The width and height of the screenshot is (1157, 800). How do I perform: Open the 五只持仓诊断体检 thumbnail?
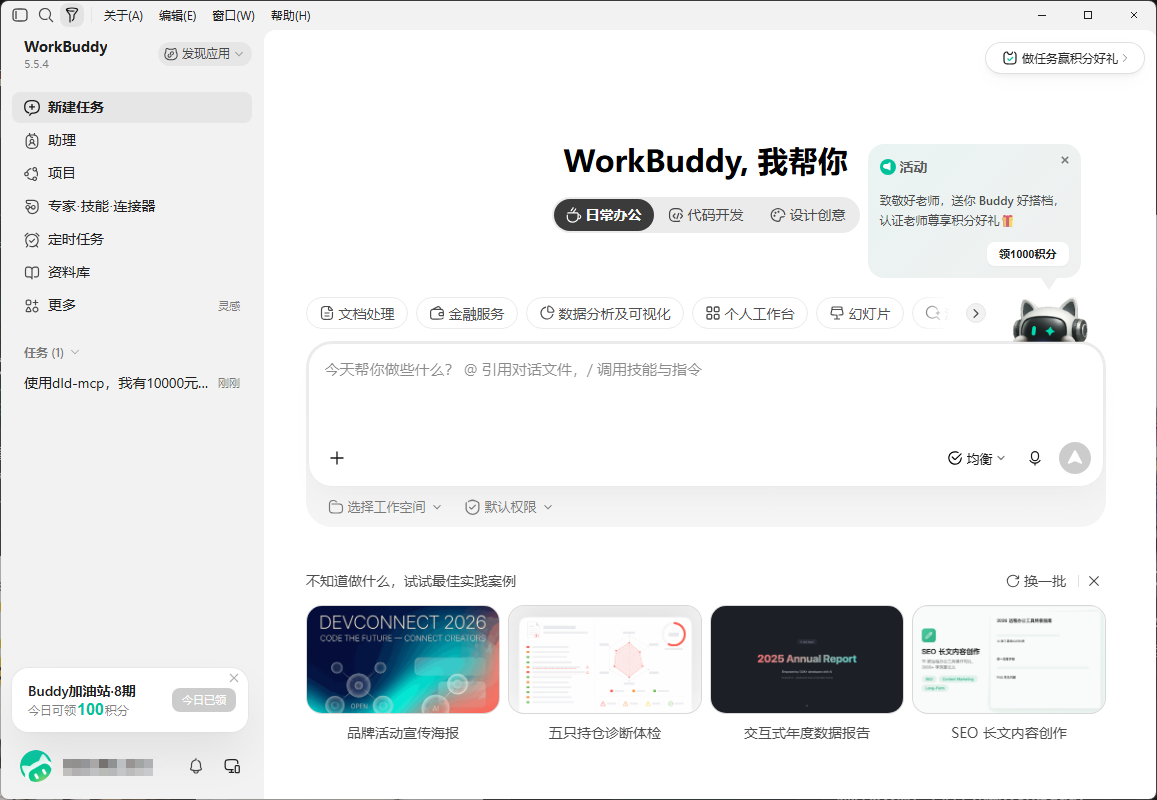coord(605,660)
